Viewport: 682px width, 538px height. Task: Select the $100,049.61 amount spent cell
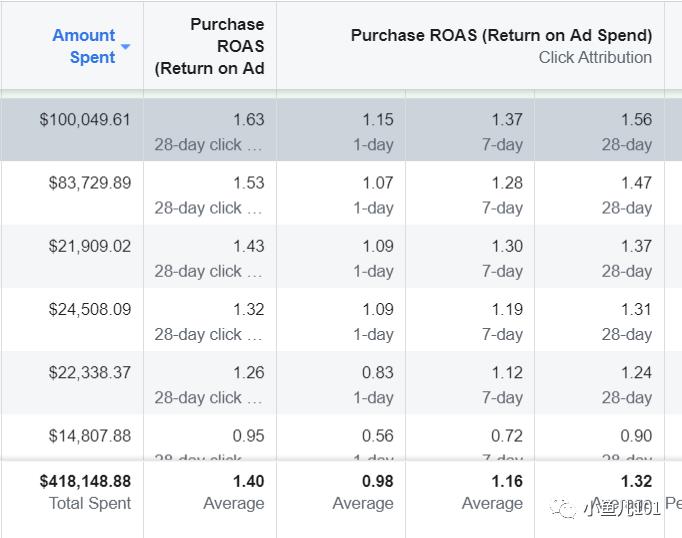coord(85,120)
